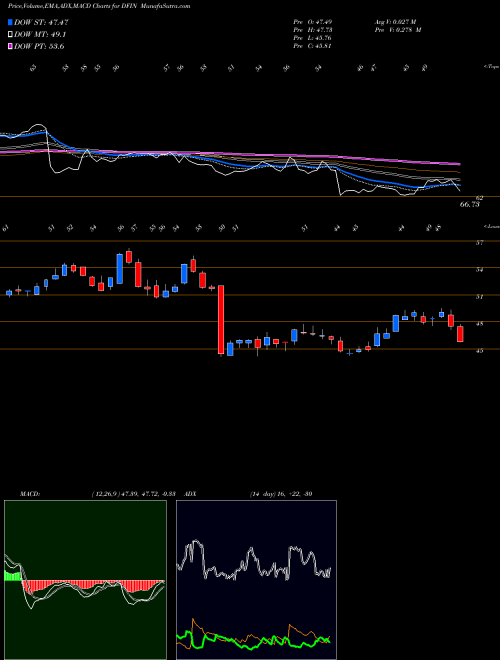
Task: Open the green MACD histogram chart panel
Action: click(85, 580)
